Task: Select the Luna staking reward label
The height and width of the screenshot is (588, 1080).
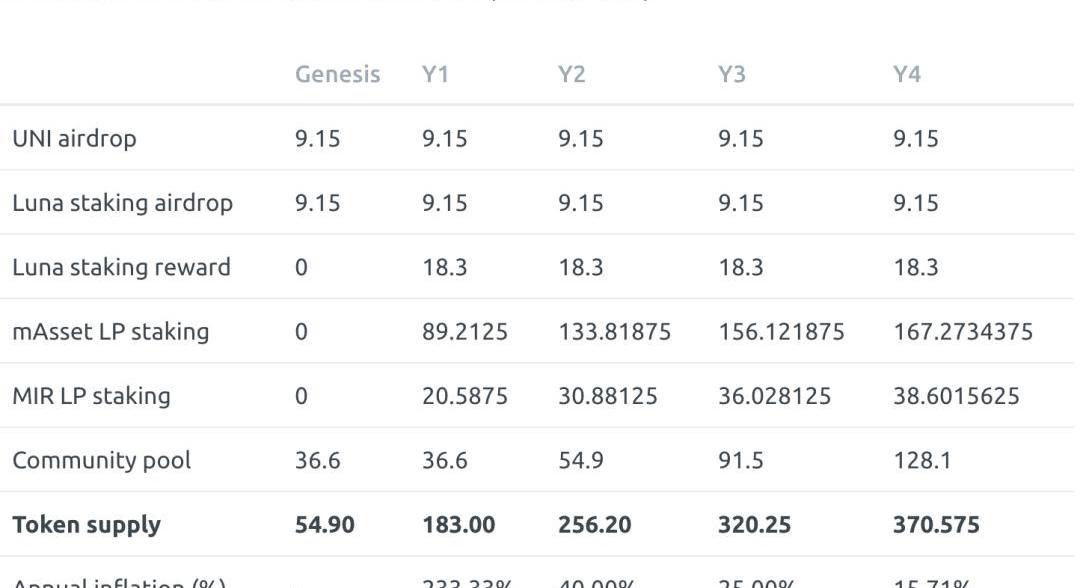Action: [121, 267]
